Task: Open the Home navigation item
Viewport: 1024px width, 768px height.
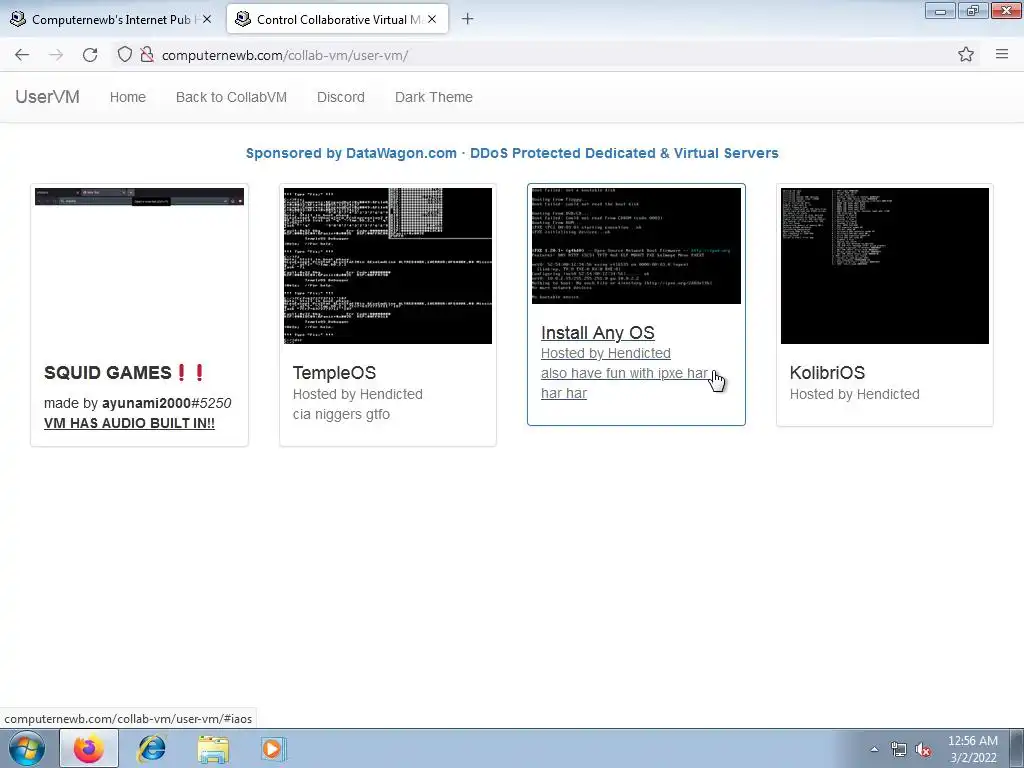Action: tap(127, 97)
